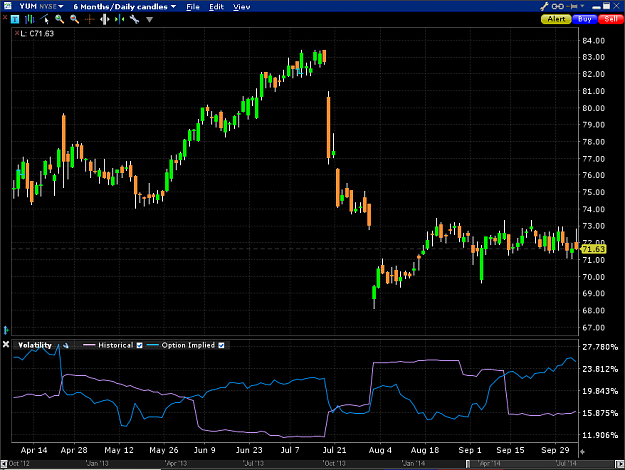The height and width of the screenshot is (470, 625).
Task: Select the text annotation T tool
Action: (x=15, y=19)
